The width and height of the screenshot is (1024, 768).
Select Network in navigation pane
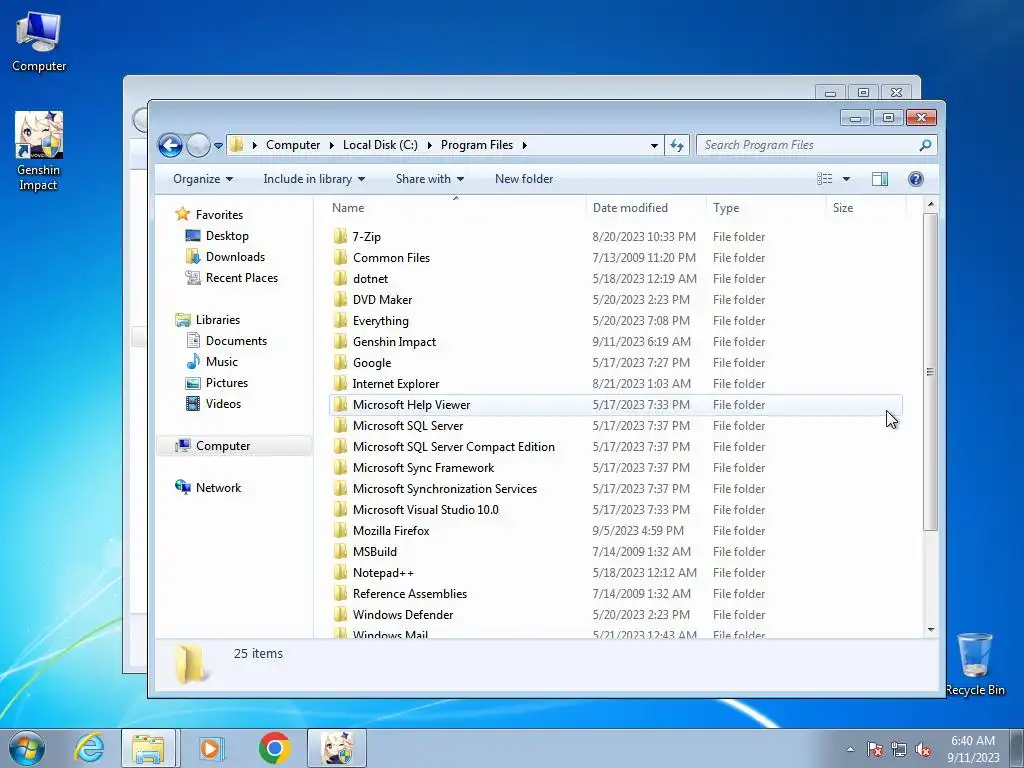pos(208,487)
